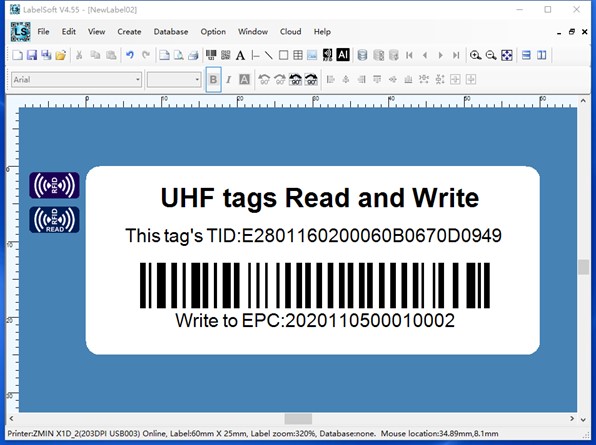The width and height of the screenshot is (596, 445).
Task: Open the Edit menu
Action: pyautogui.click(x=69, y=32)
